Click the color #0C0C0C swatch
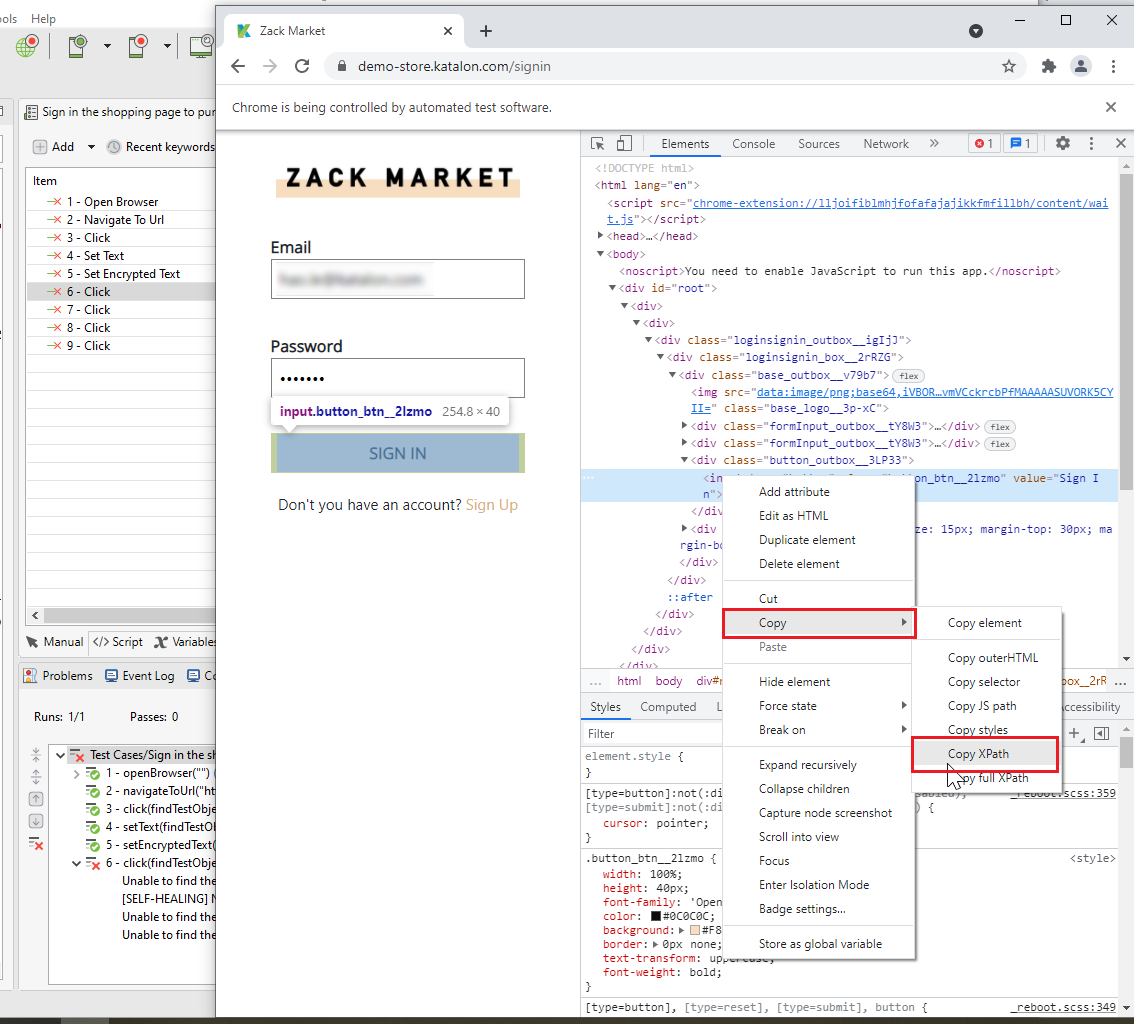Viewport: 1134px width, 1024px height. click(656, 916)
